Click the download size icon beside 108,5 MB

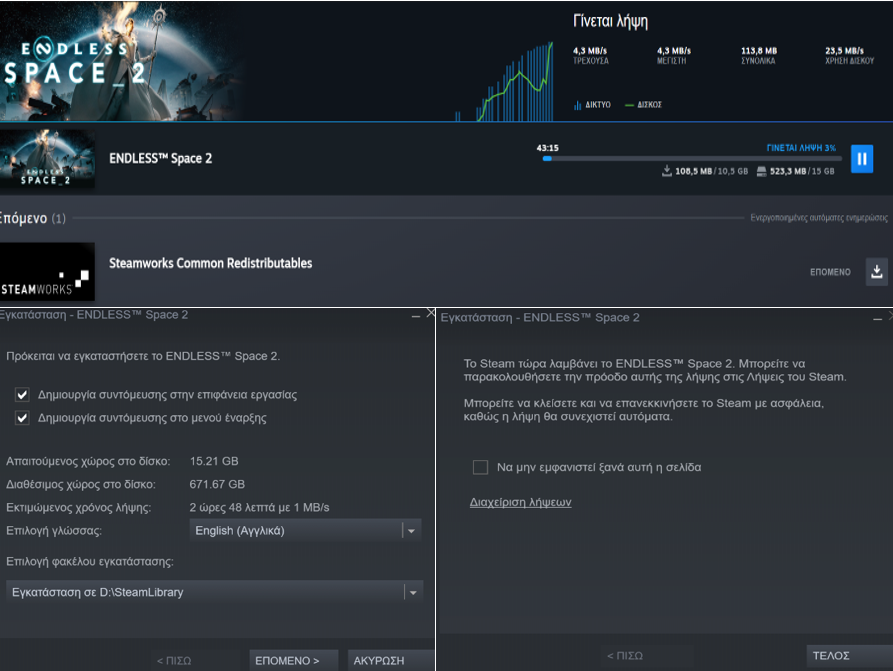pos(666,171)
